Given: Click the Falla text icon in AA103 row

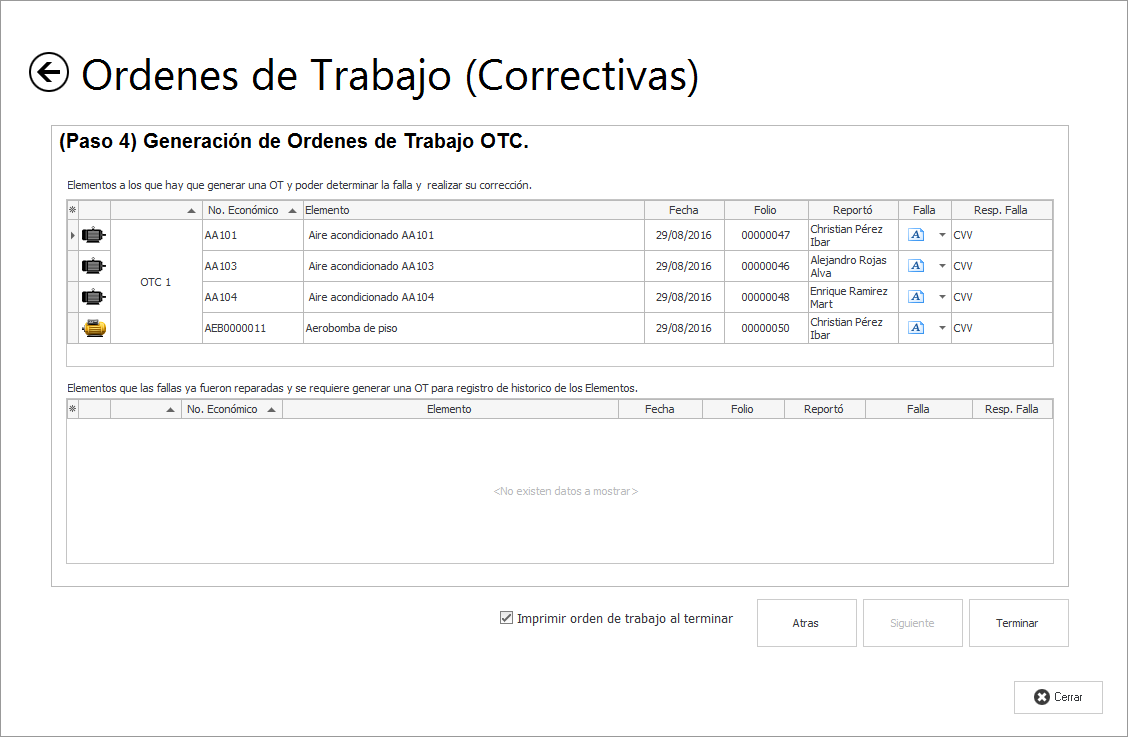Looking at the screenshot, I should pos(916,266).
